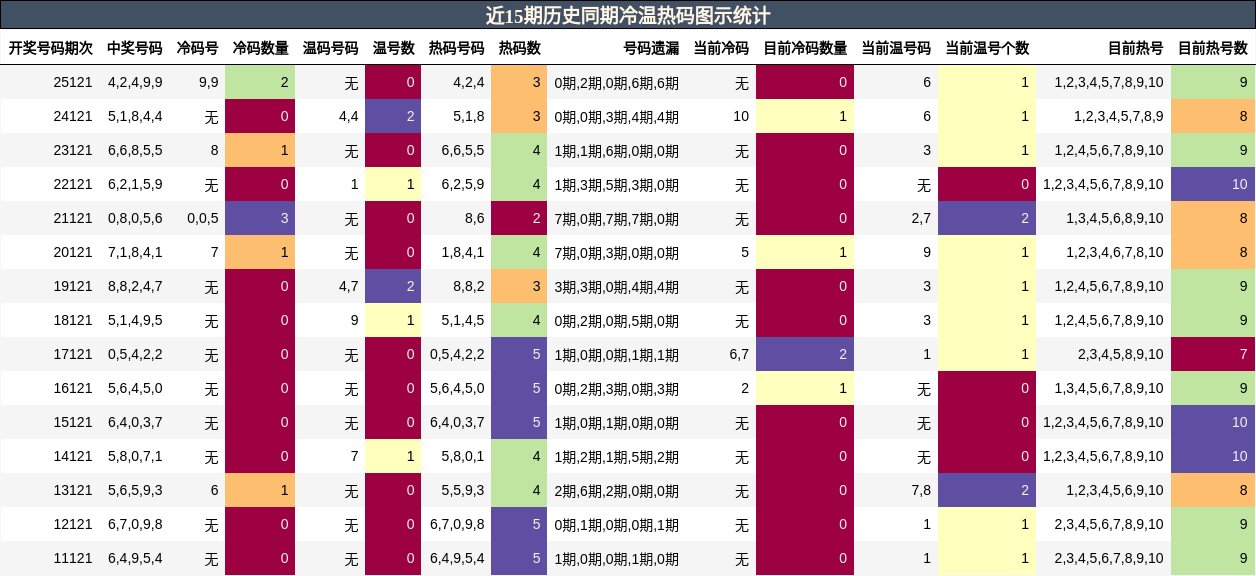
Task: Click current hot numbers 2,3,4,5,8,9,10
Action: tap(1121, 354)
